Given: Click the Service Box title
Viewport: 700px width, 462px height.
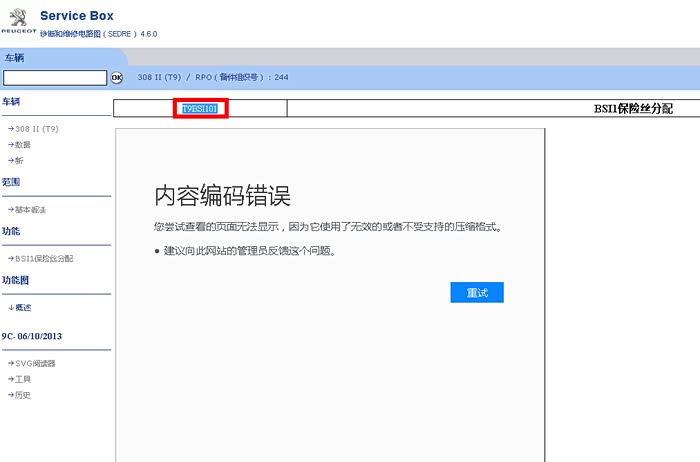Looking at the screenshot, I should (77, 16).
